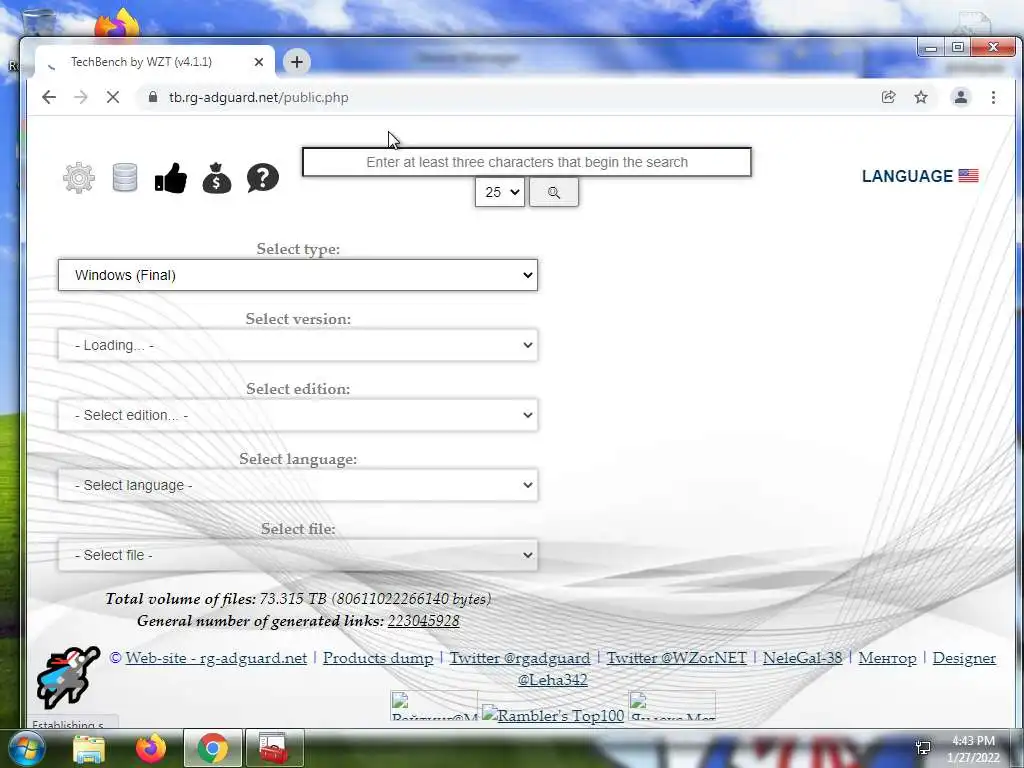
Task: Open the Select version dropdown
Action: pyautogui.click(x=298, y=345)
